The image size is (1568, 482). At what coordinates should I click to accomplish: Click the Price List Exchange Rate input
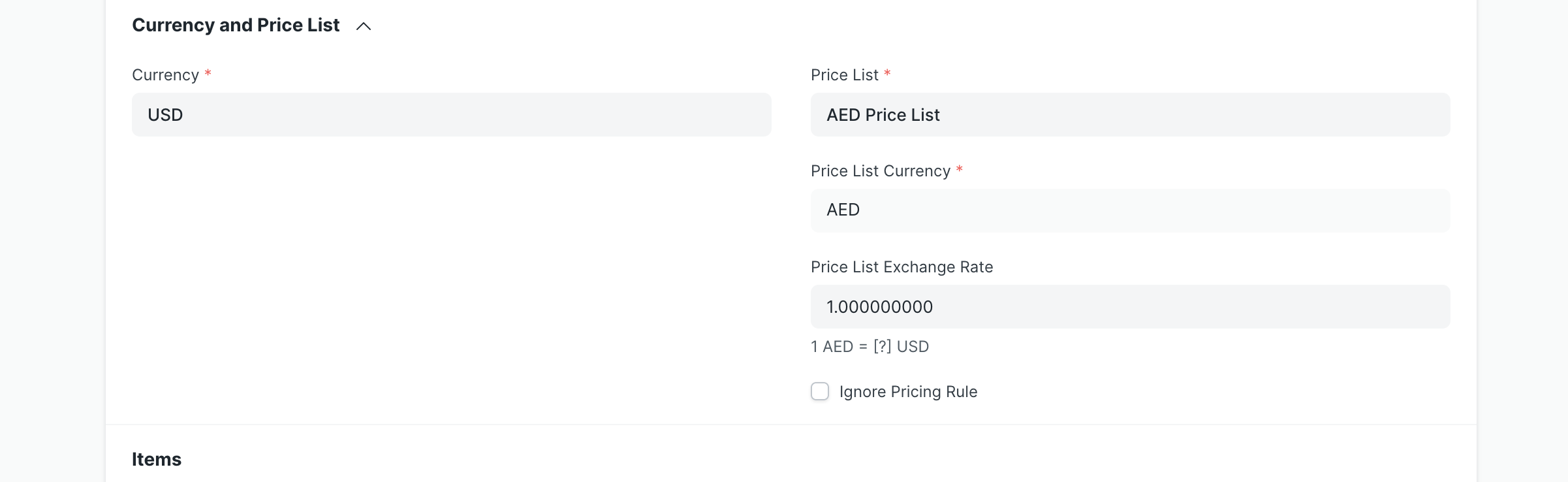pos(1130,306)
